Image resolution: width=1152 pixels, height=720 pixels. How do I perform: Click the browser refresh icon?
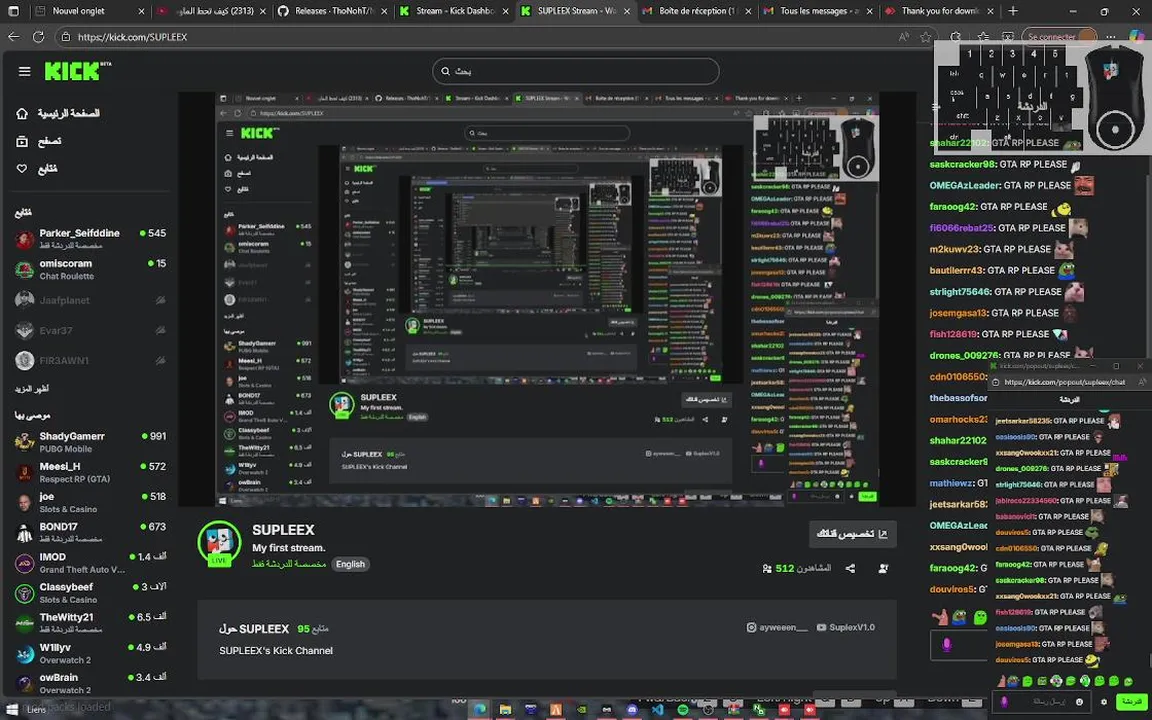[38, 37]
